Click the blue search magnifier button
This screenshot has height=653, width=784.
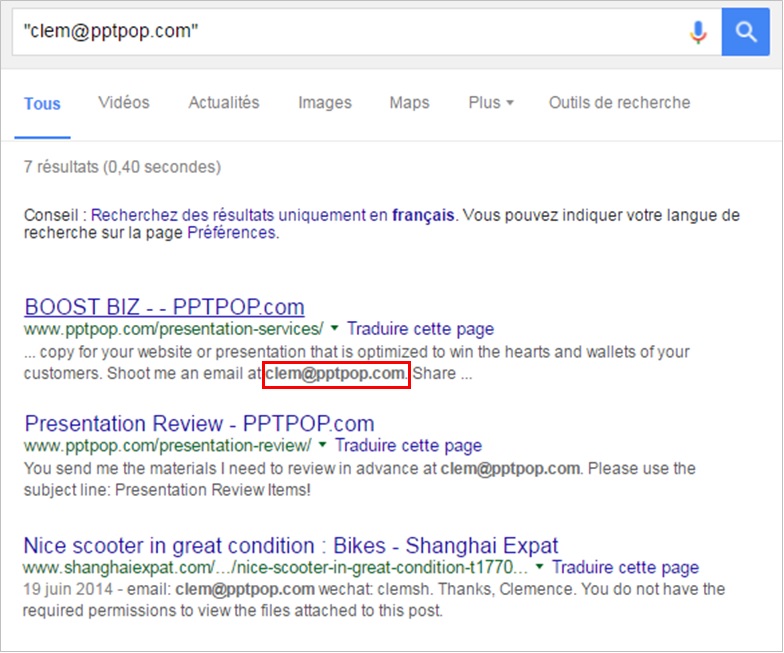click(746, 32)
